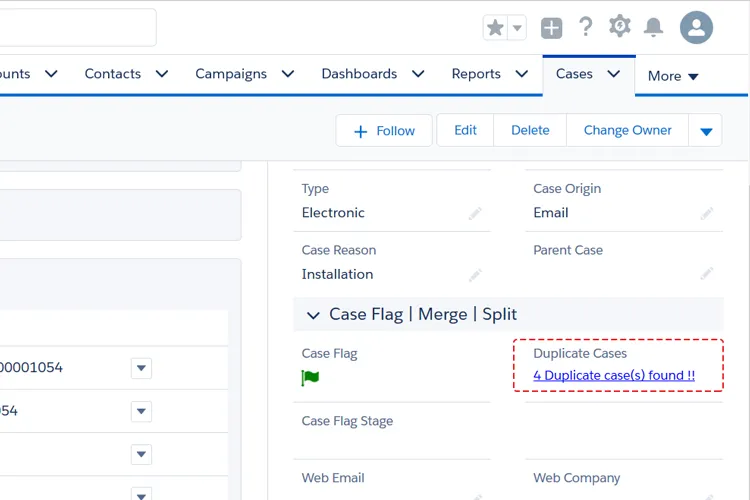Open the global actions plus icon
The width and height of the screenshot is (750, 500).
tap(552, 28)
